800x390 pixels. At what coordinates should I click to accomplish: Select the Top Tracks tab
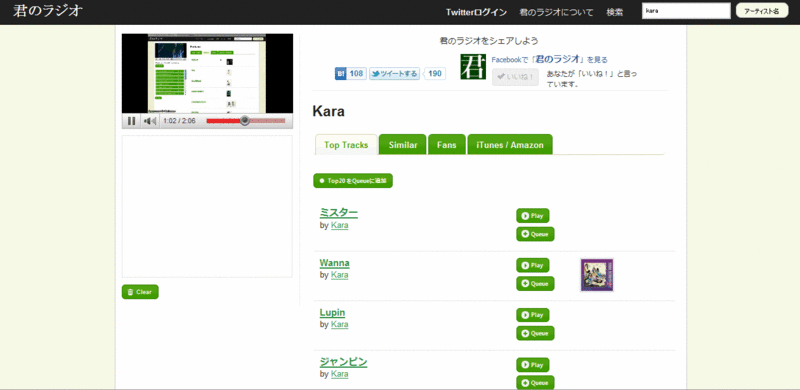pyautogui.click(x=346, y=145)
